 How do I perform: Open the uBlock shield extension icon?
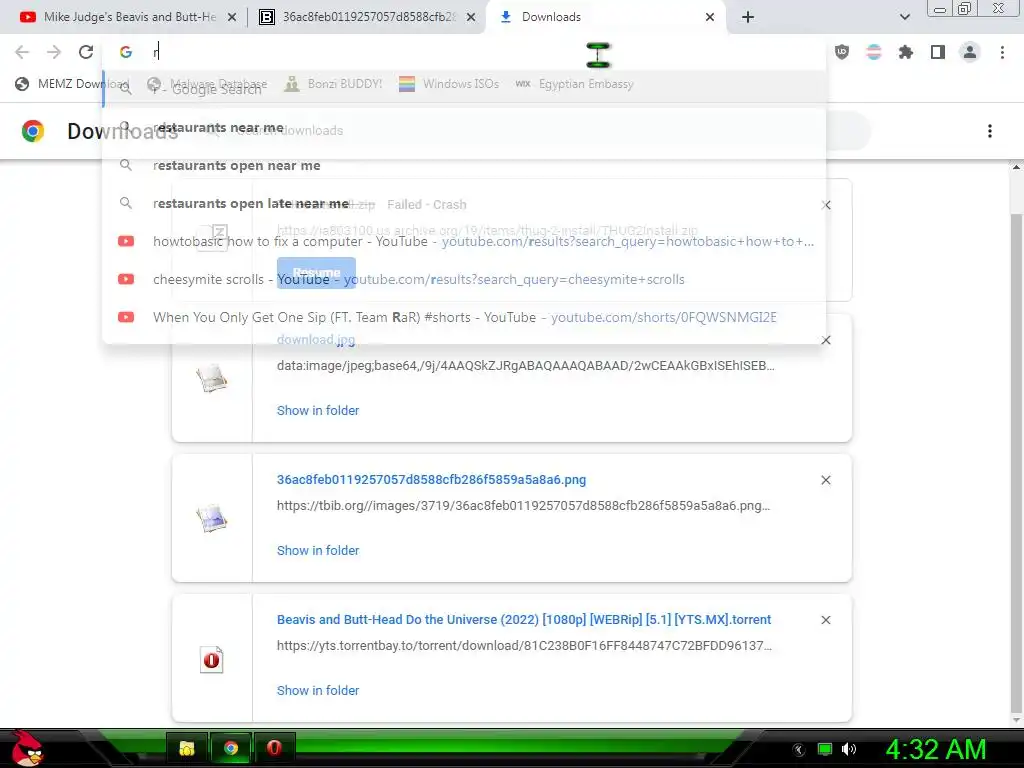tap(842, 52)
